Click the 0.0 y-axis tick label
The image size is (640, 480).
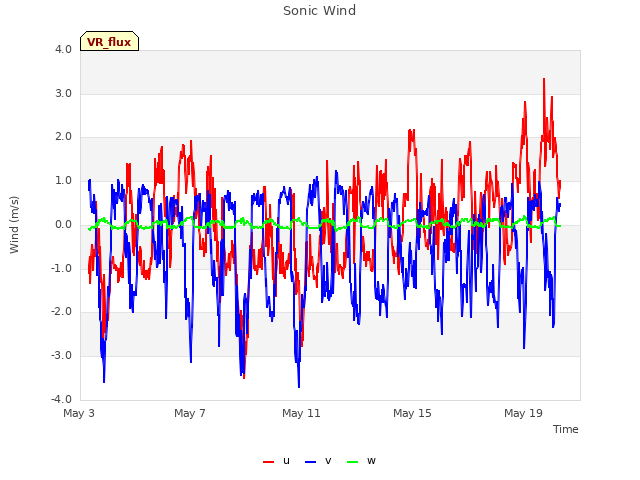click(63, 224)
